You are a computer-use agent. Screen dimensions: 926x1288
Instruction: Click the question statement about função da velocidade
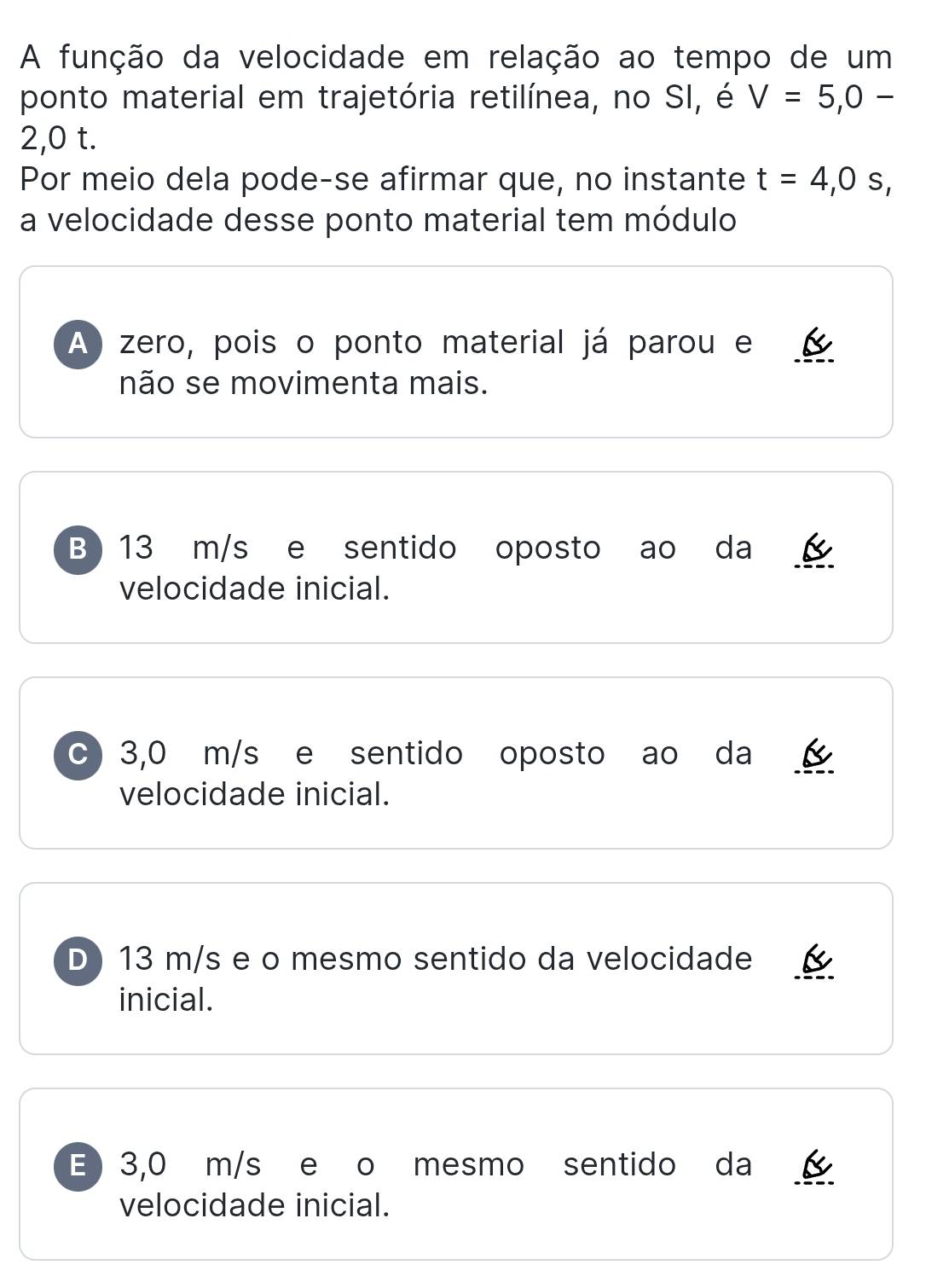point(456,139)
